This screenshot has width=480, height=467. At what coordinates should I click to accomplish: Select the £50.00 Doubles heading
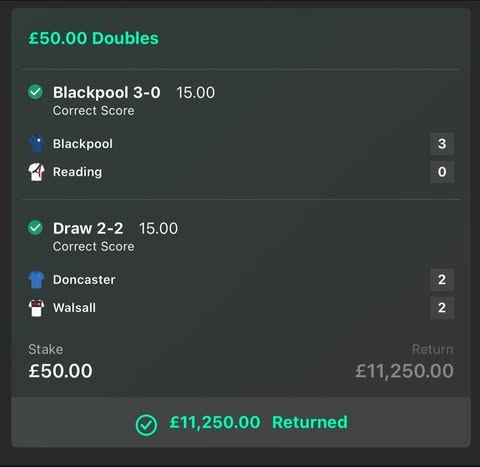[x=94, y=38]
